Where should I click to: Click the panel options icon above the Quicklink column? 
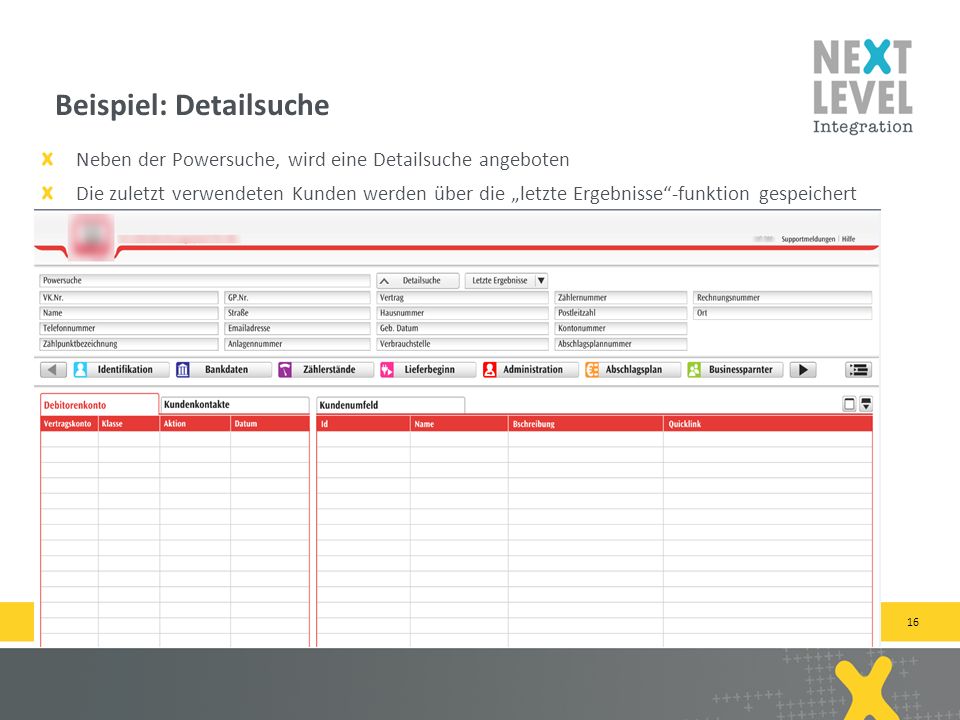tap(866, 404)
